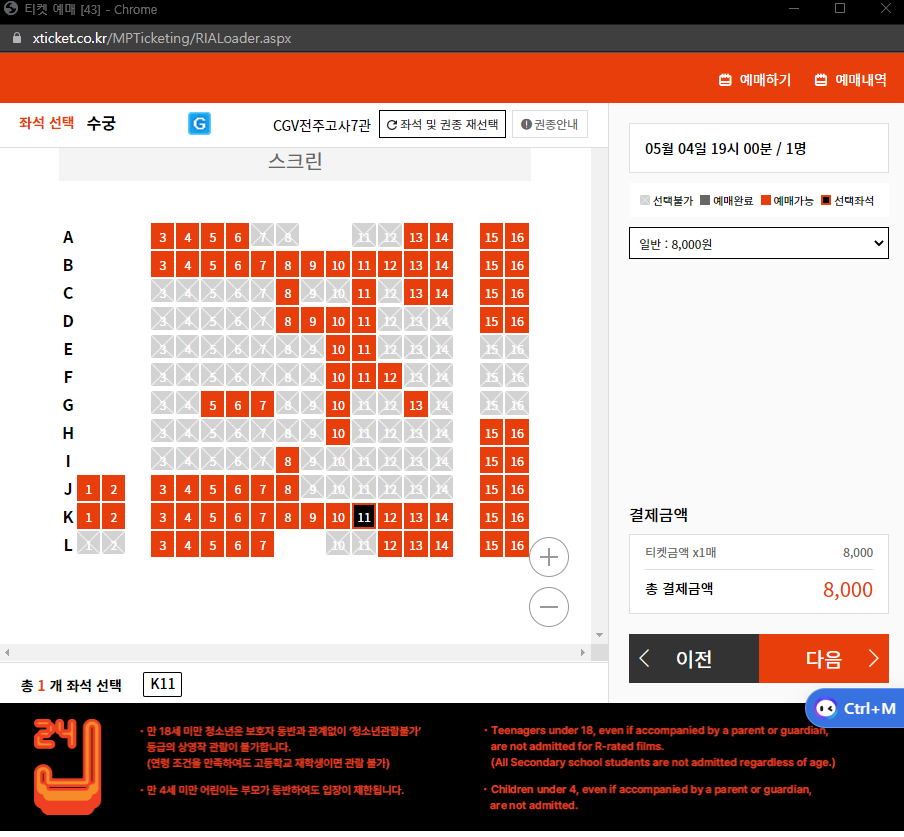This screenshot has height=837, width=904.
Task: Open 권종안내 ticket type info
Action: pos(549,124)
